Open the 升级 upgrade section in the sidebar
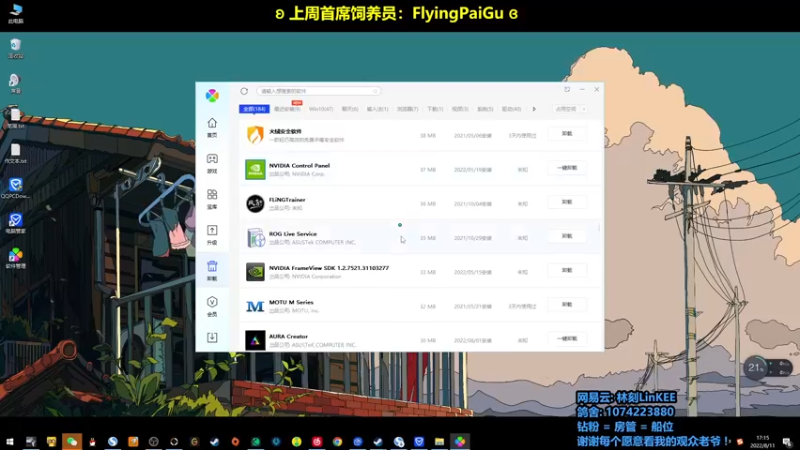The height and width of the screenshot is (450, 800). tap(212, 235)
